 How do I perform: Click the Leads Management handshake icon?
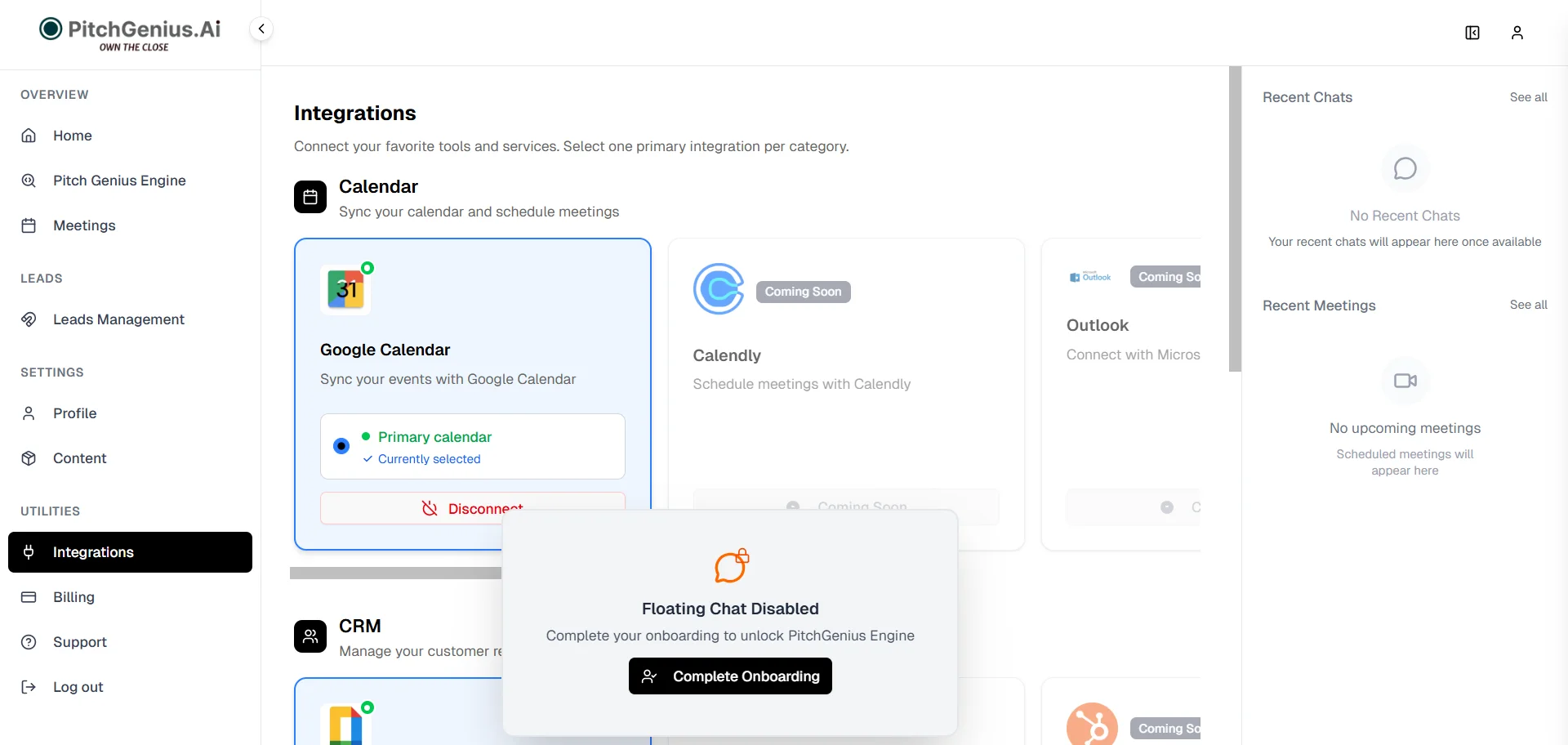pyautogui.click(x=29, y=319)
